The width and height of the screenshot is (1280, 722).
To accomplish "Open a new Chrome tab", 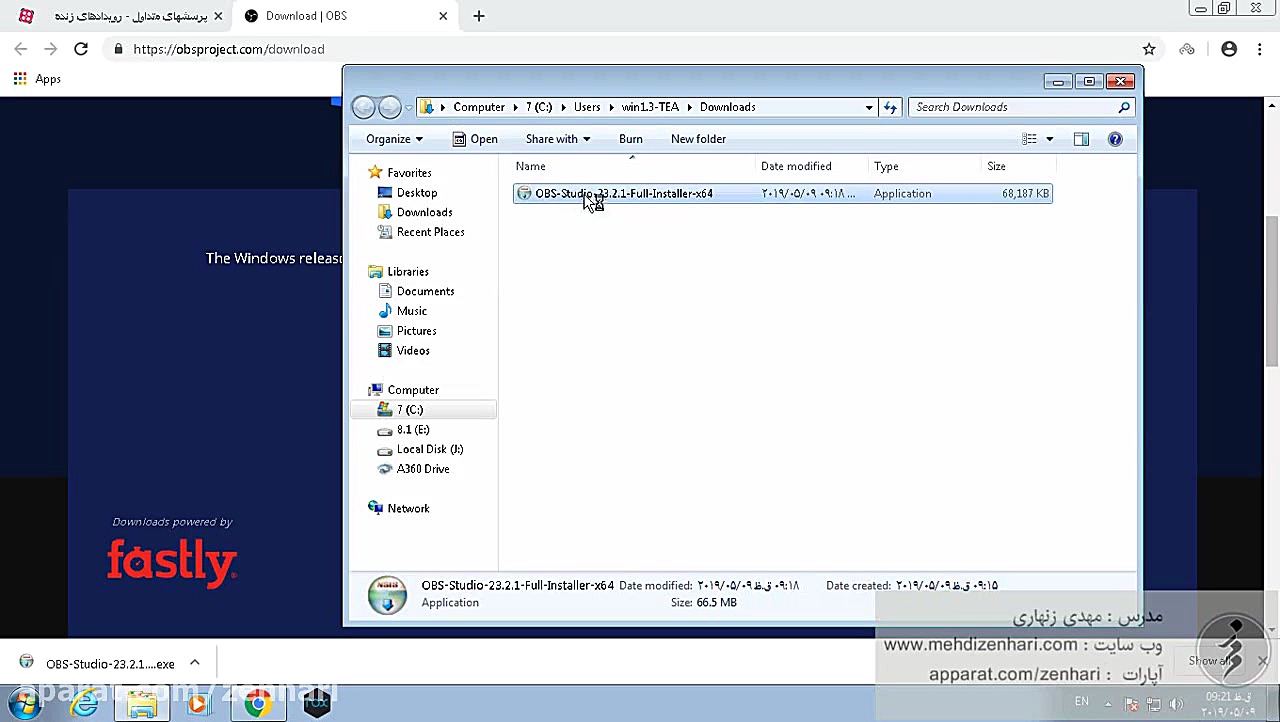I will pyautogui.click(x=479, y=16).
